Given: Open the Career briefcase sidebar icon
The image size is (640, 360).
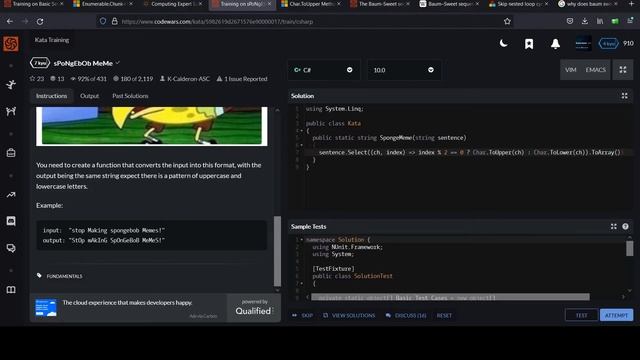Looking at the screenshot, I should pos(11,153).
